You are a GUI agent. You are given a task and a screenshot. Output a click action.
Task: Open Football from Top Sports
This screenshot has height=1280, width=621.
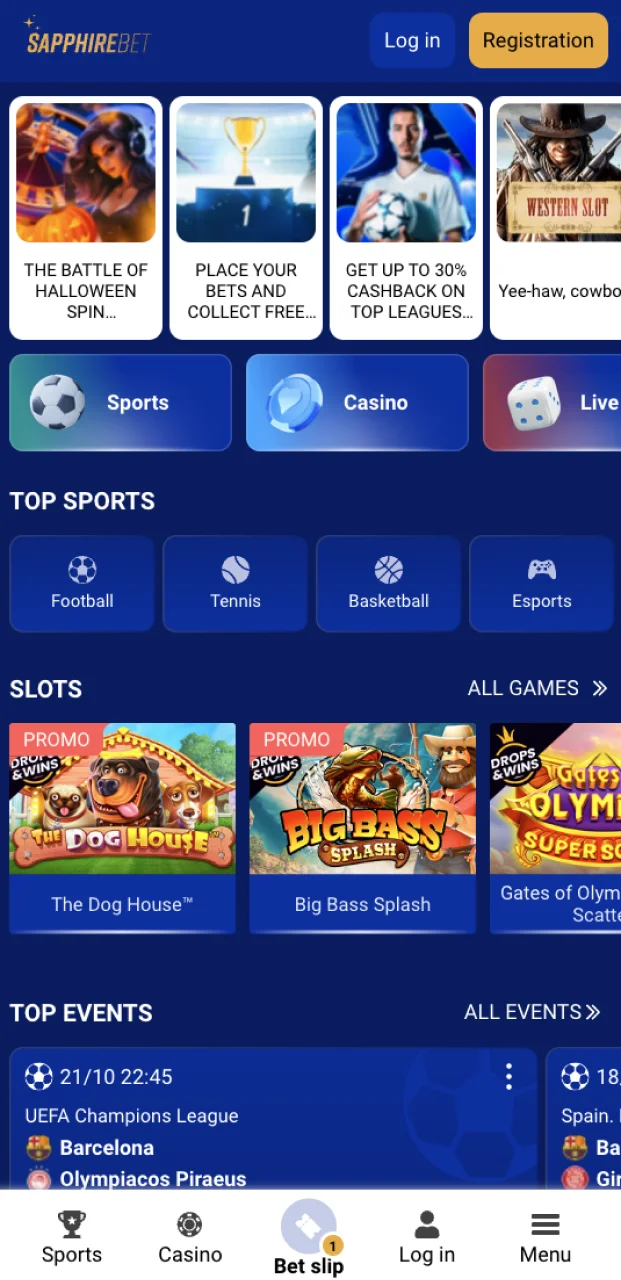[82, 583]
